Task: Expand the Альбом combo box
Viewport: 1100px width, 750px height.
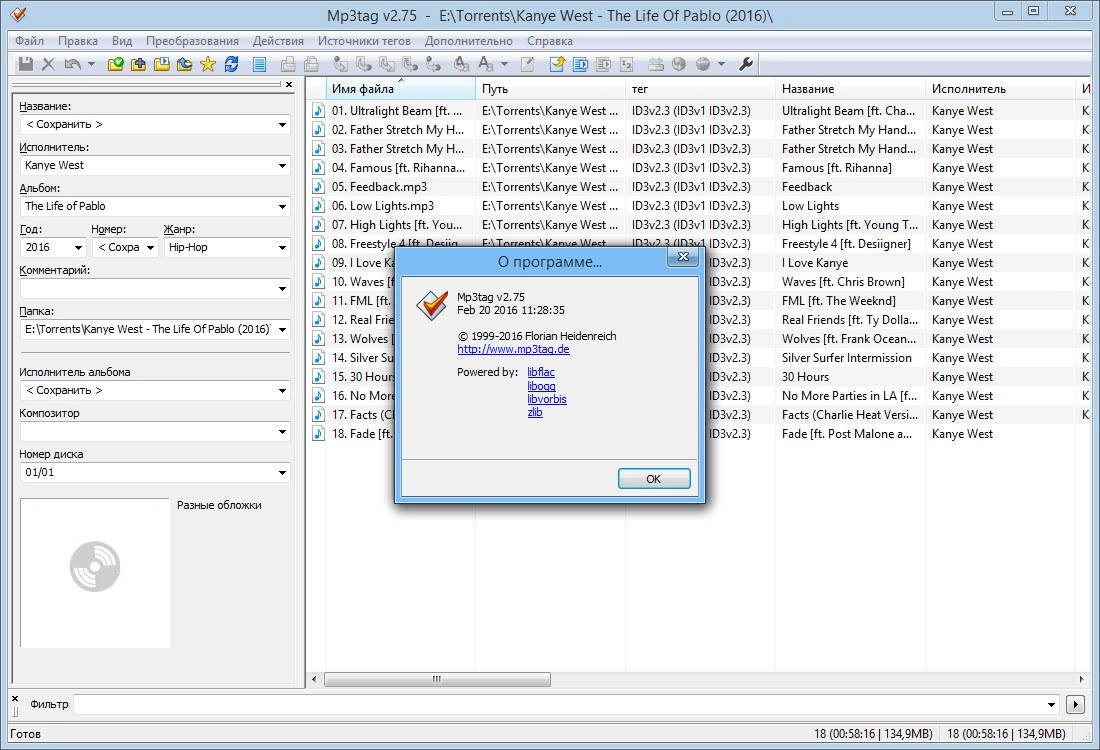Action: (x=282, y=206)
